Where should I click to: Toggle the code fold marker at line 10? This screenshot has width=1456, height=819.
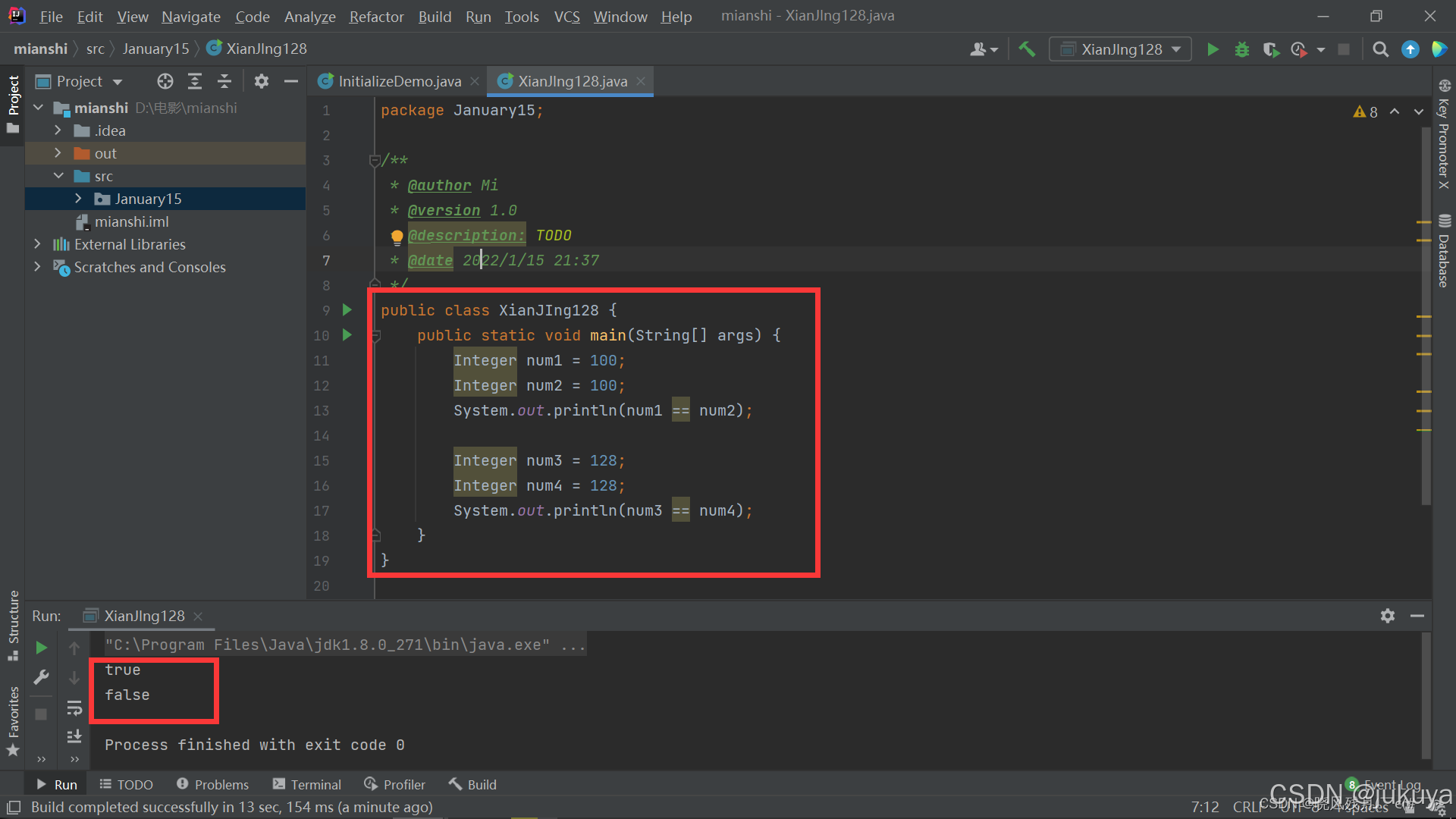375,335
